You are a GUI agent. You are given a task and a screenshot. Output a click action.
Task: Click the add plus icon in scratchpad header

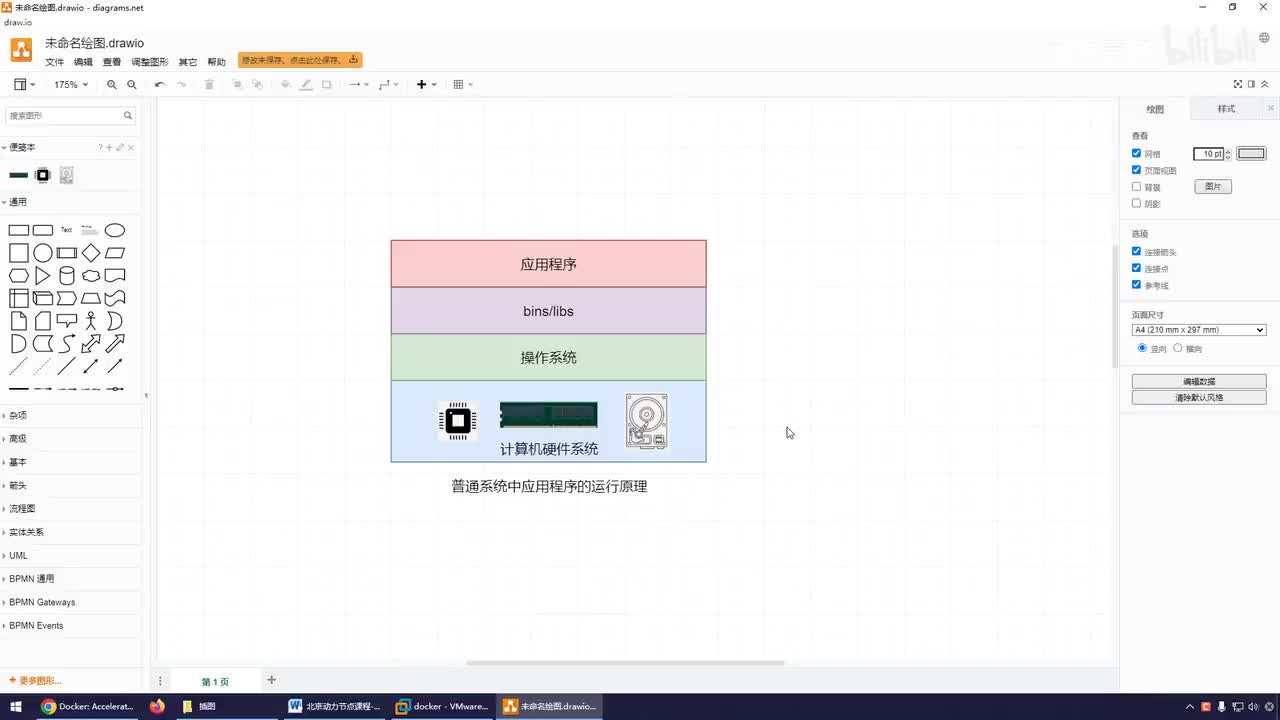coord(109,148)
